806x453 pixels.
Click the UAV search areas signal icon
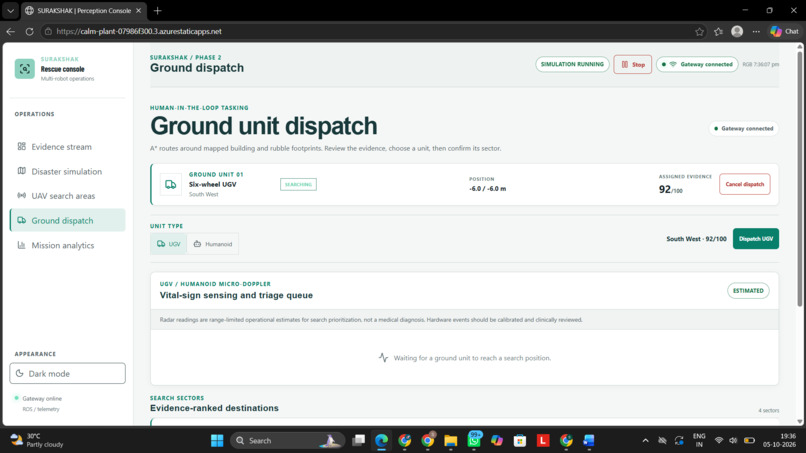[x=22, y=195]
